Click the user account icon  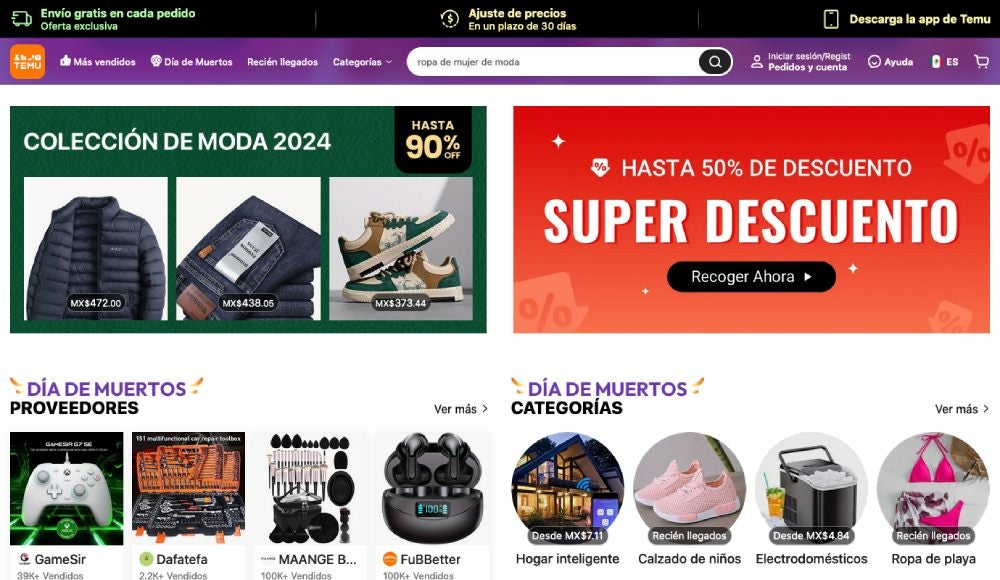(756, 62)
